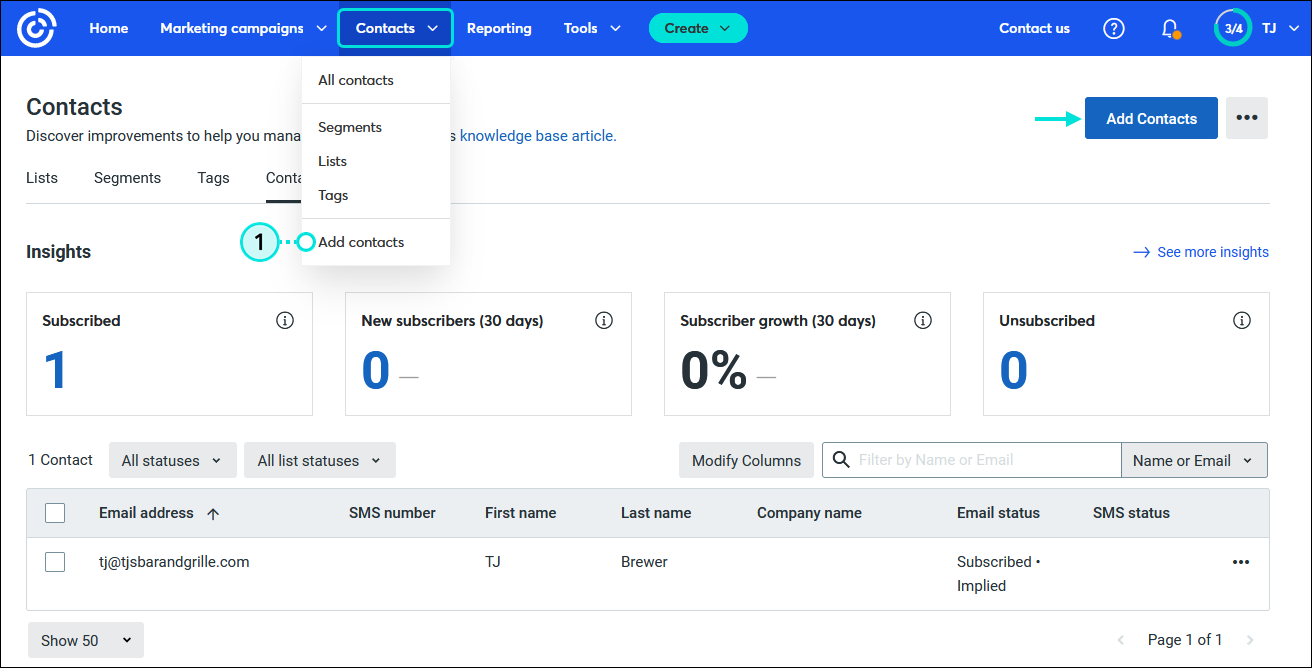The width and height of the screenshot is (1312, 668).
Task: Click the Brewer last name cell
Action: (x=644, y=562)
